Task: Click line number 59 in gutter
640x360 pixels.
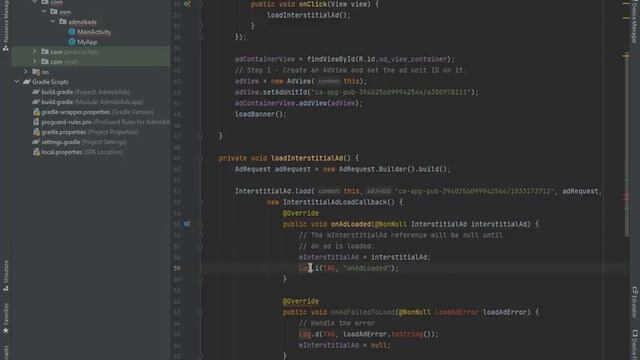Action: point(177,268)
